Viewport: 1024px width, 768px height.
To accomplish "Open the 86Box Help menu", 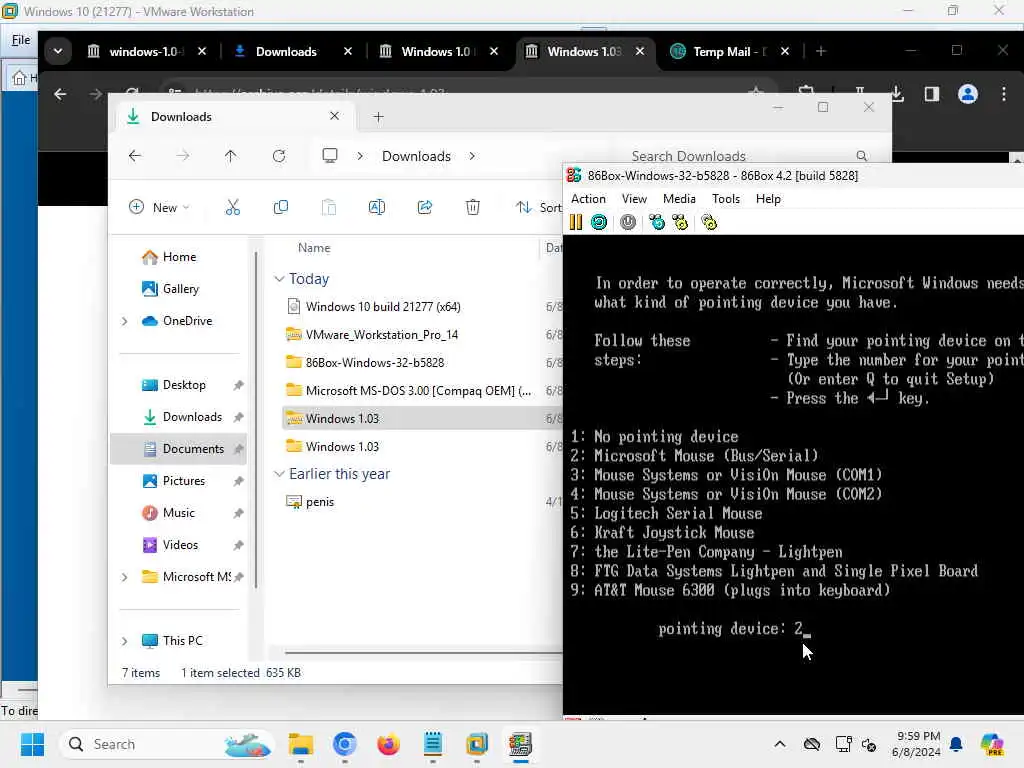I will click(x=768, y=199).
